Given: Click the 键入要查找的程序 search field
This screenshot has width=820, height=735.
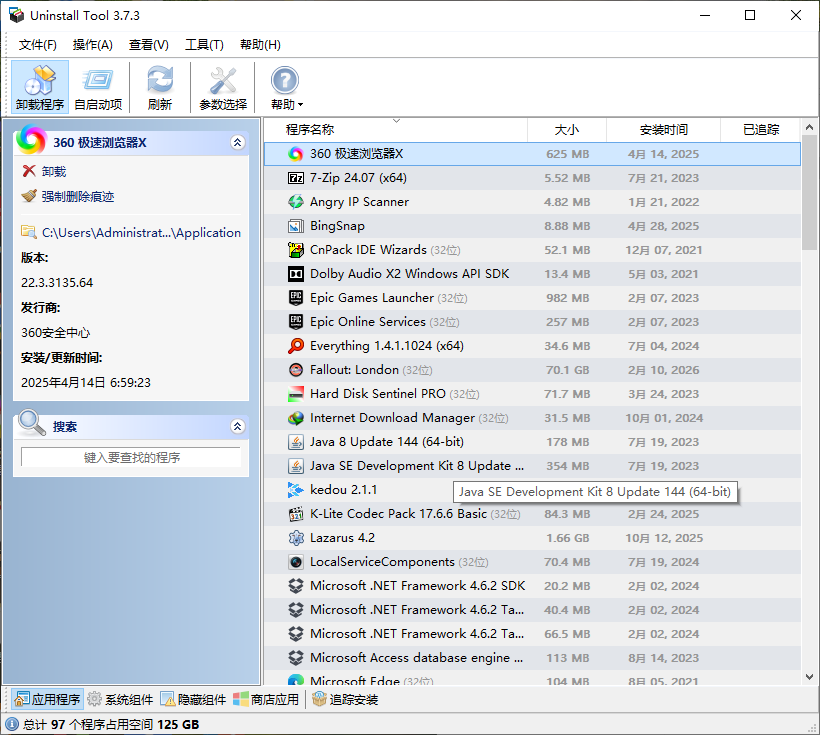Looking at the screenshot, I should click(x=131, y=457).
